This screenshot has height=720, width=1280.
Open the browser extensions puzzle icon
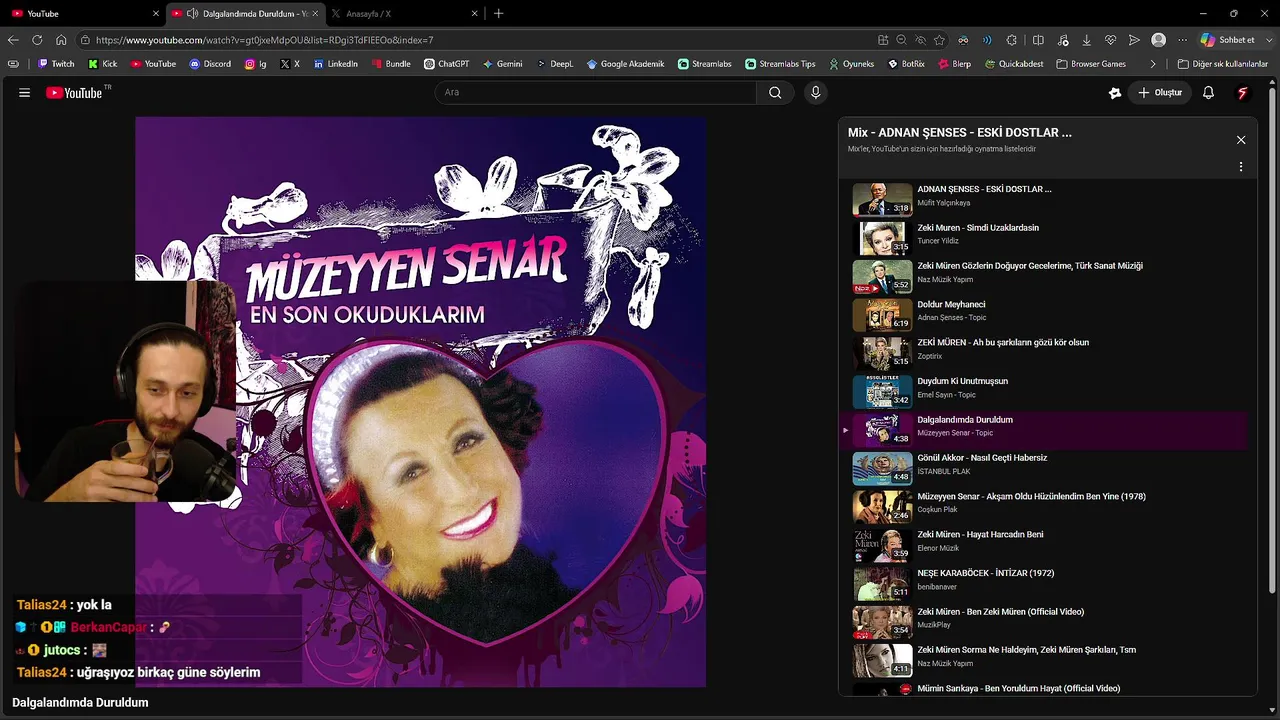point(1012,40)
